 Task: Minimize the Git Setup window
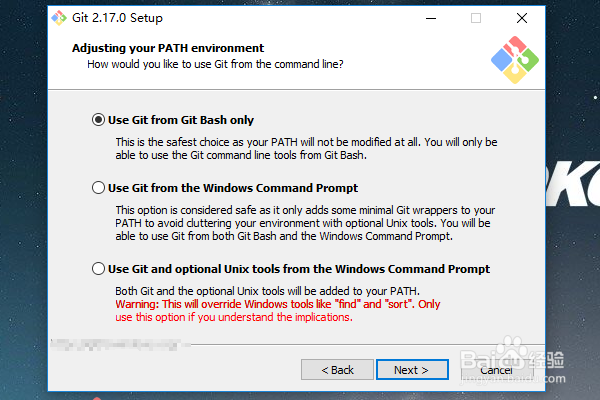(x=430, y=18)
